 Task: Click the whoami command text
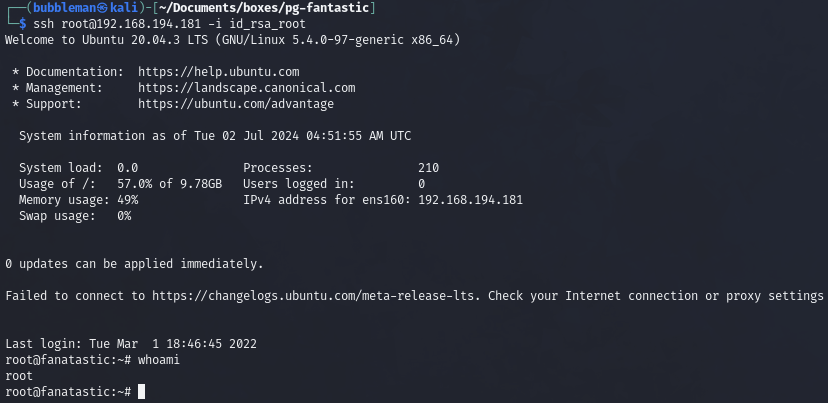click(x=156, y=360)
